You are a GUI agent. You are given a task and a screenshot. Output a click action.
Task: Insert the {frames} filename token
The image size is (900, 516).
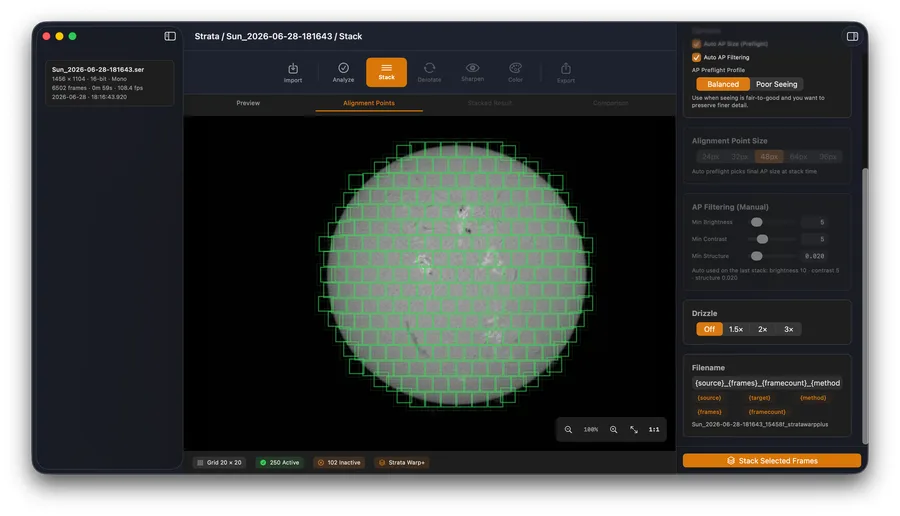[x=709, y=412]
